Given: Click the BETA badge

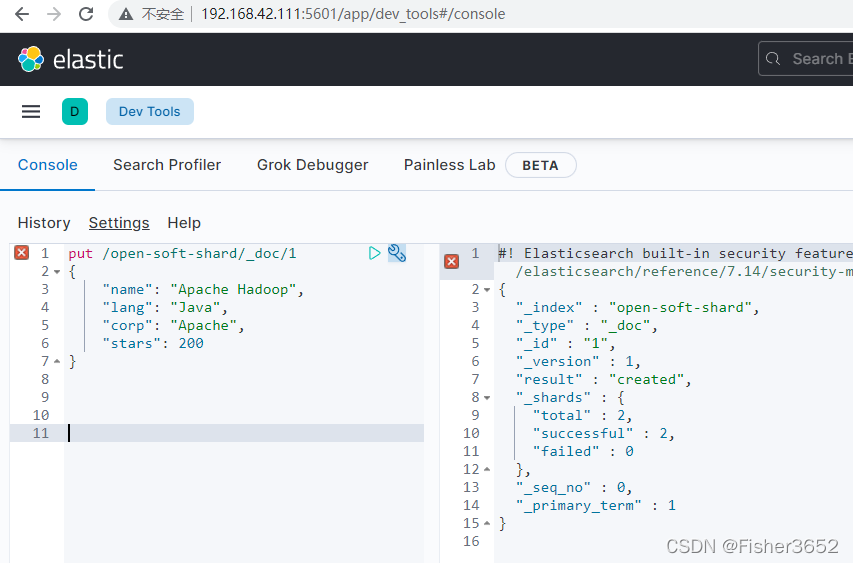Looking at the screenshot, I should click(x=541, y=165).
